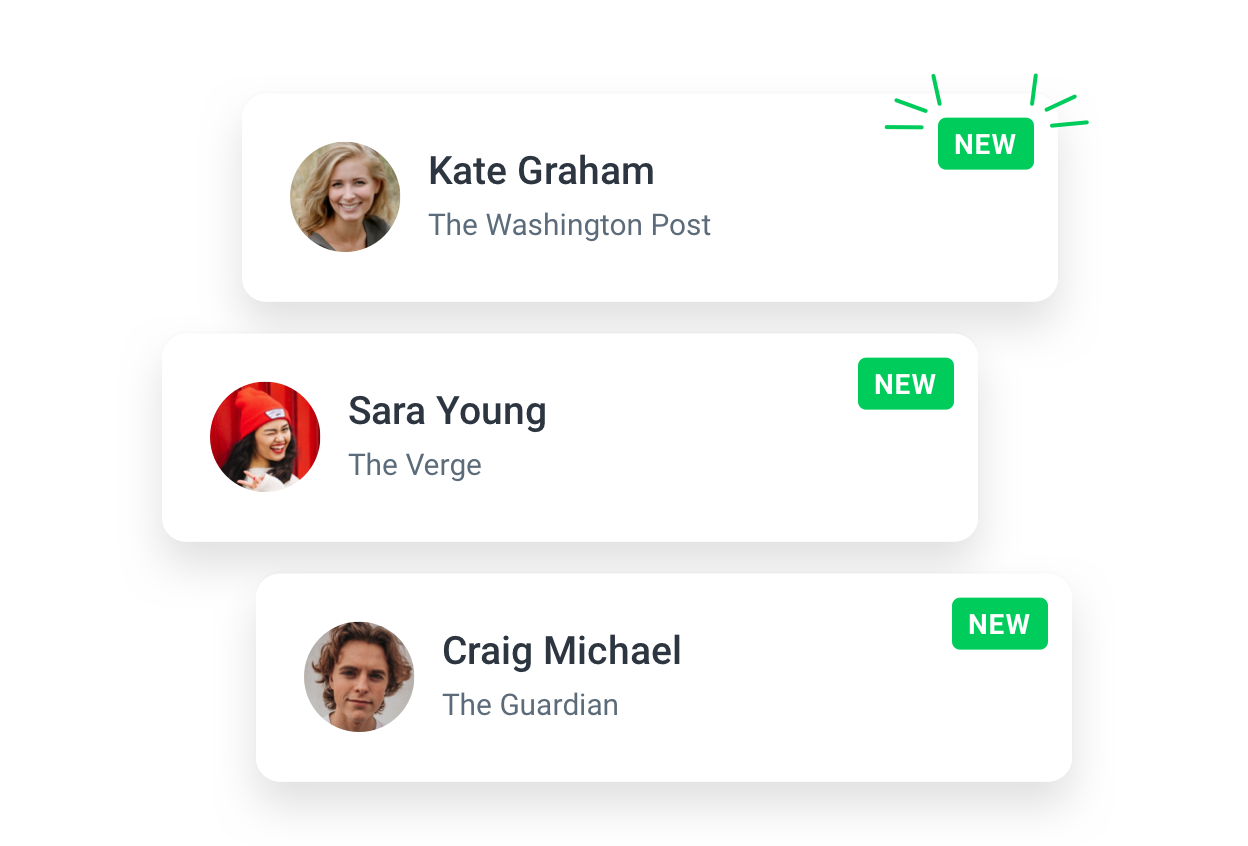Click Kate Graham's profile photo
This screenshot has height=846, width=1248.
pyautogui.click(x=345, y=197)
